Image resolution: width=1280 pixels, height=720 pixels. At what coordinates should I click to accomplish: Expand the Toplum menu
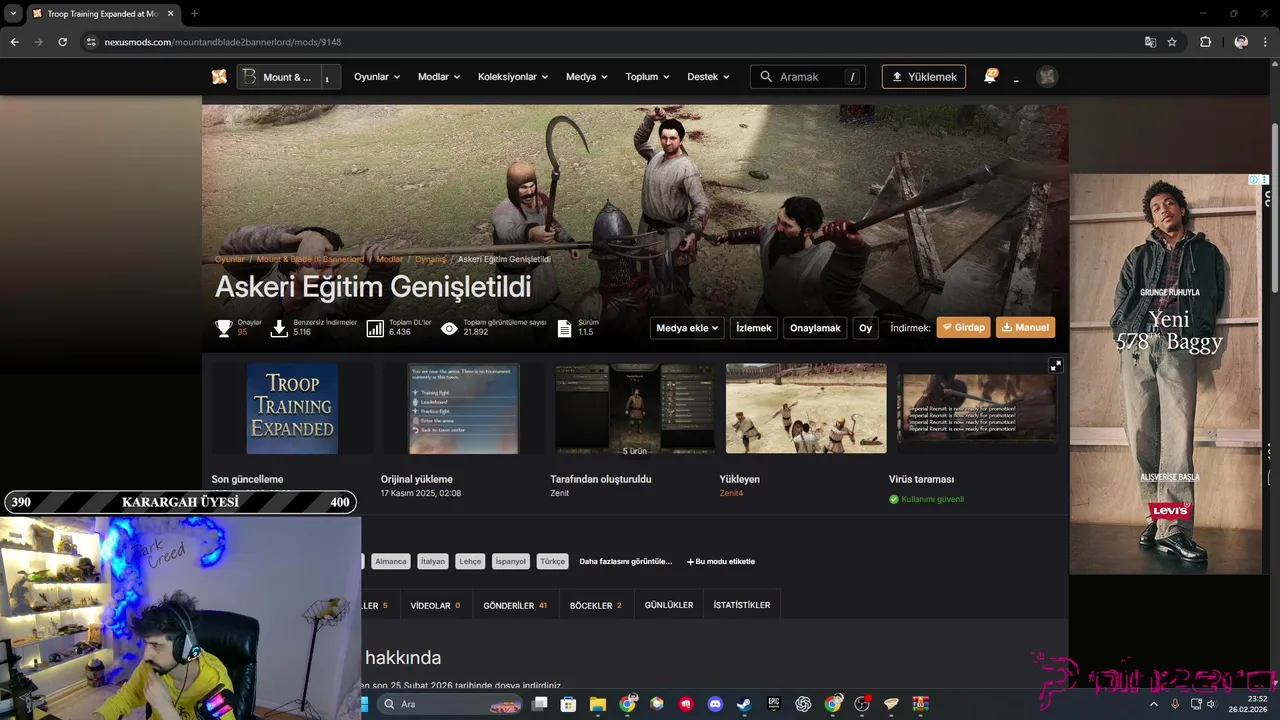(648, 77)
